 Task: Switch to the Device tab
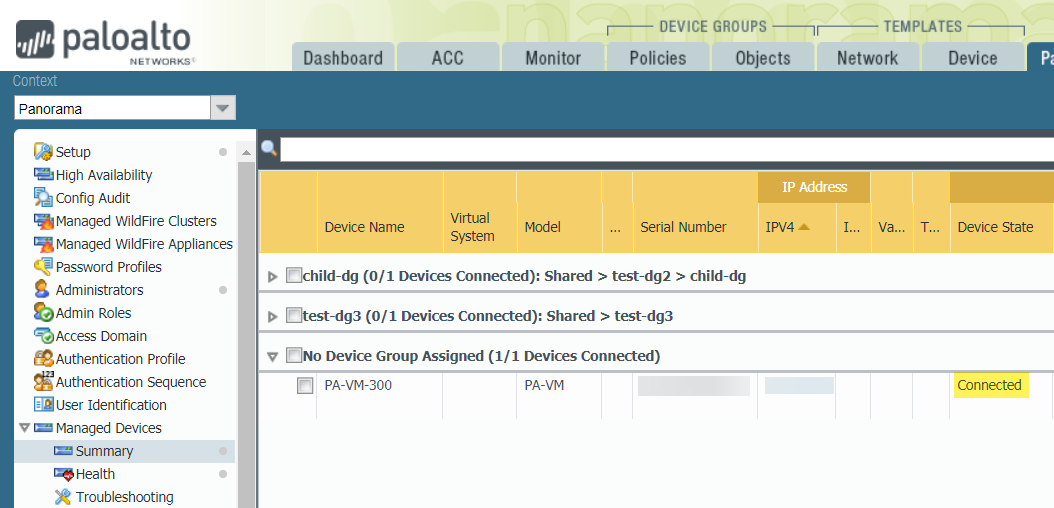pos(972,58)
